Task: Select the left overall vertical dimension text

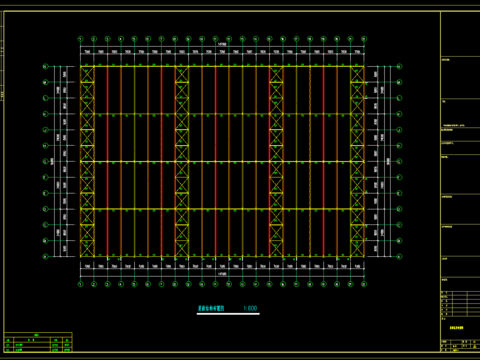Action: [x=52, y=161]
